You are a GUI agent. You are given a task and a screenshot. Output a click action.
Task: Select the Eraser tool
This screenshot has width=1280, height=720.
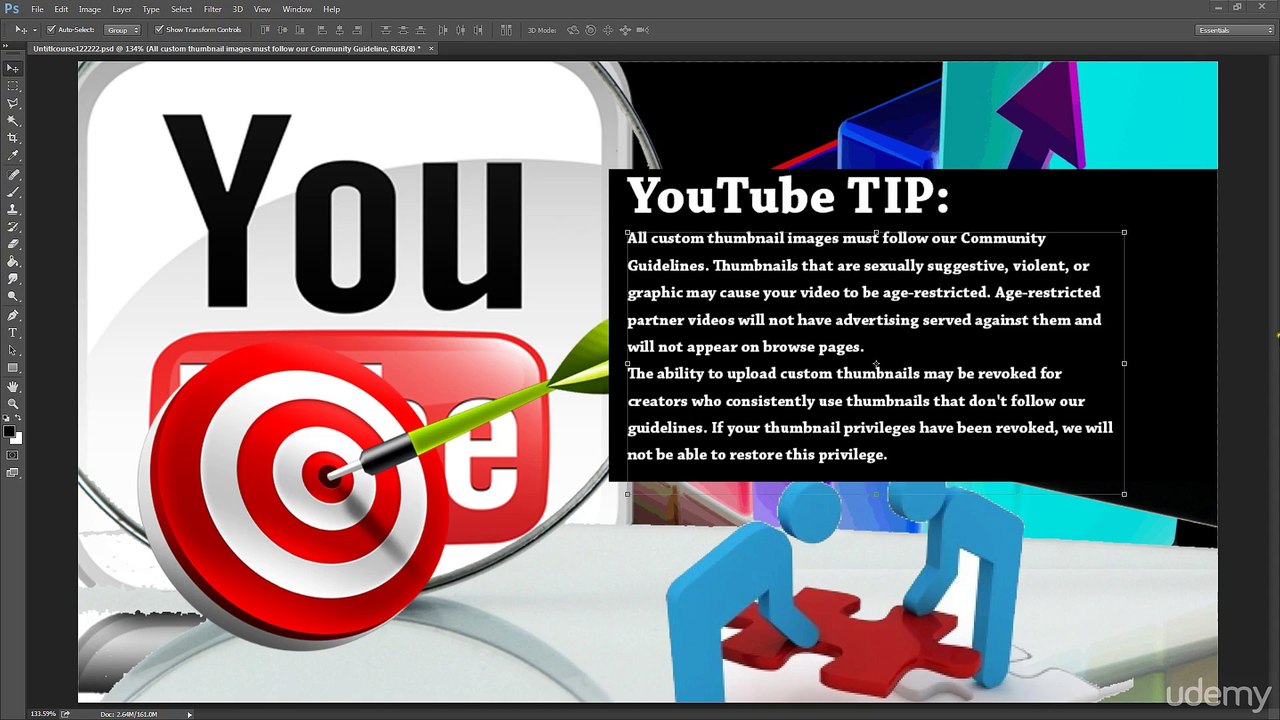pyautogui.click(x=13, y=244)
